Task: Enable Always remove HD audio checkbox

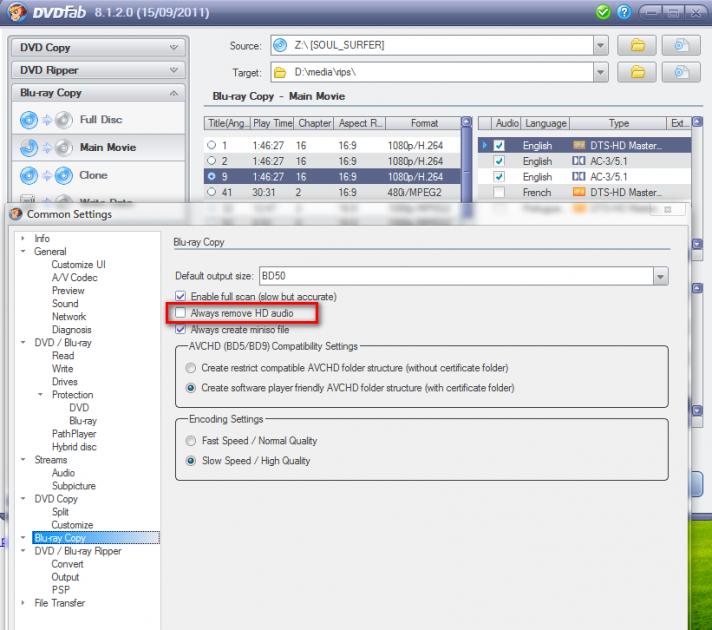Action: pos(181,313)
